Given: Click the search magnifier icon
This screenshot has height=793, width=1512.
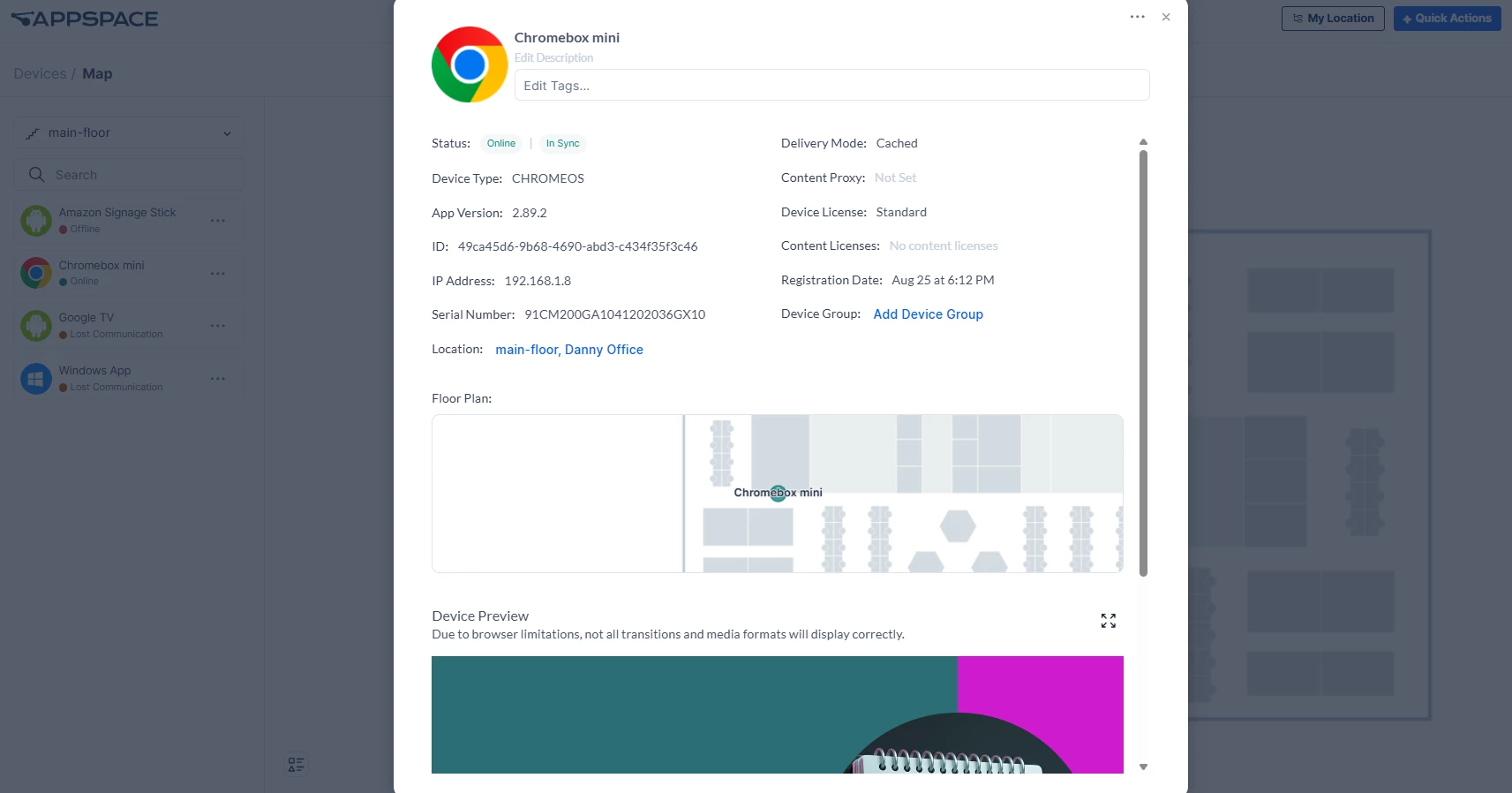Looking at the screenshot, I should (36, 175).
